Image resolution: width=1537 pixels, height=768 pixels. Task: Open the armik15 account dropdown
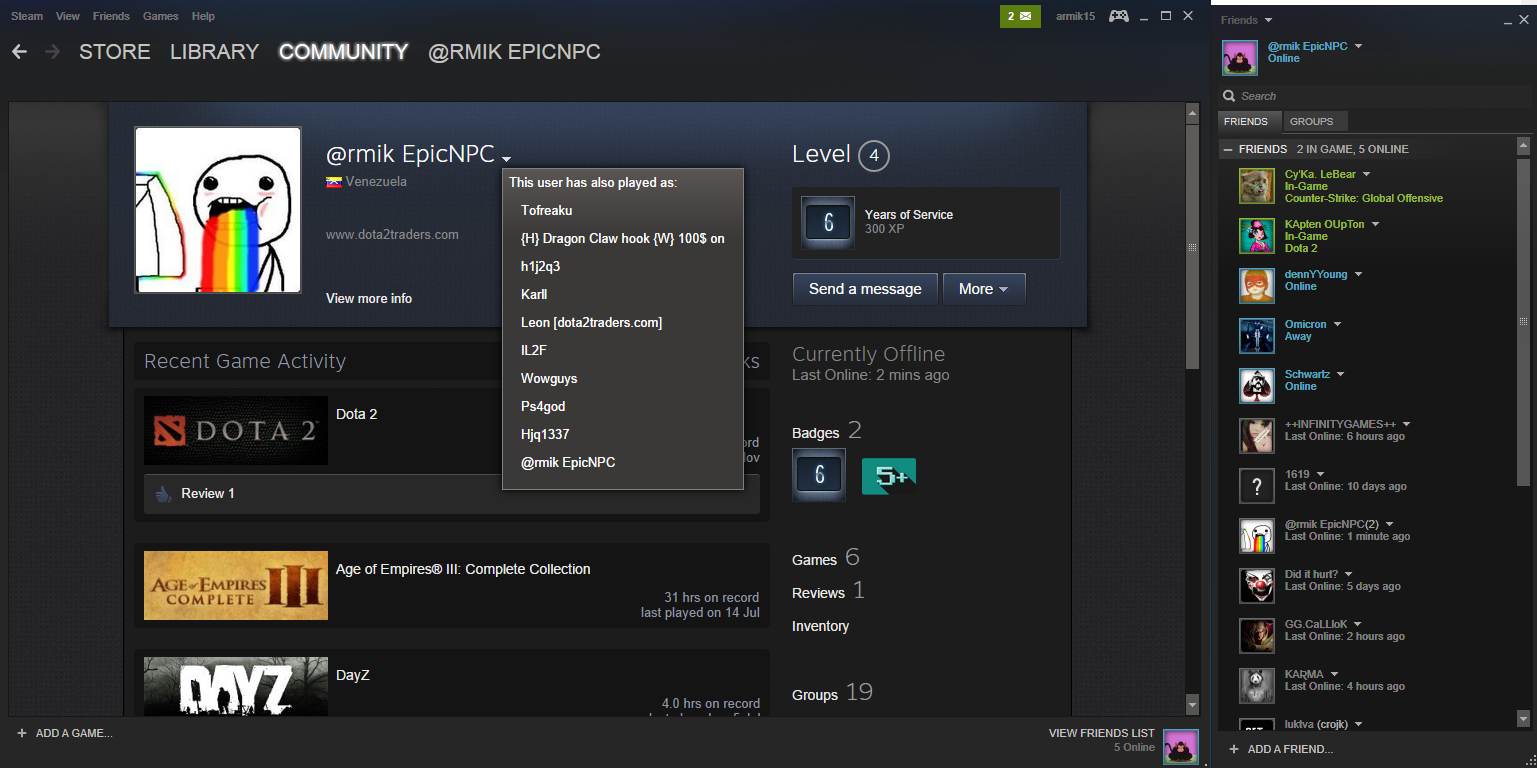(x=1076, y=16)
